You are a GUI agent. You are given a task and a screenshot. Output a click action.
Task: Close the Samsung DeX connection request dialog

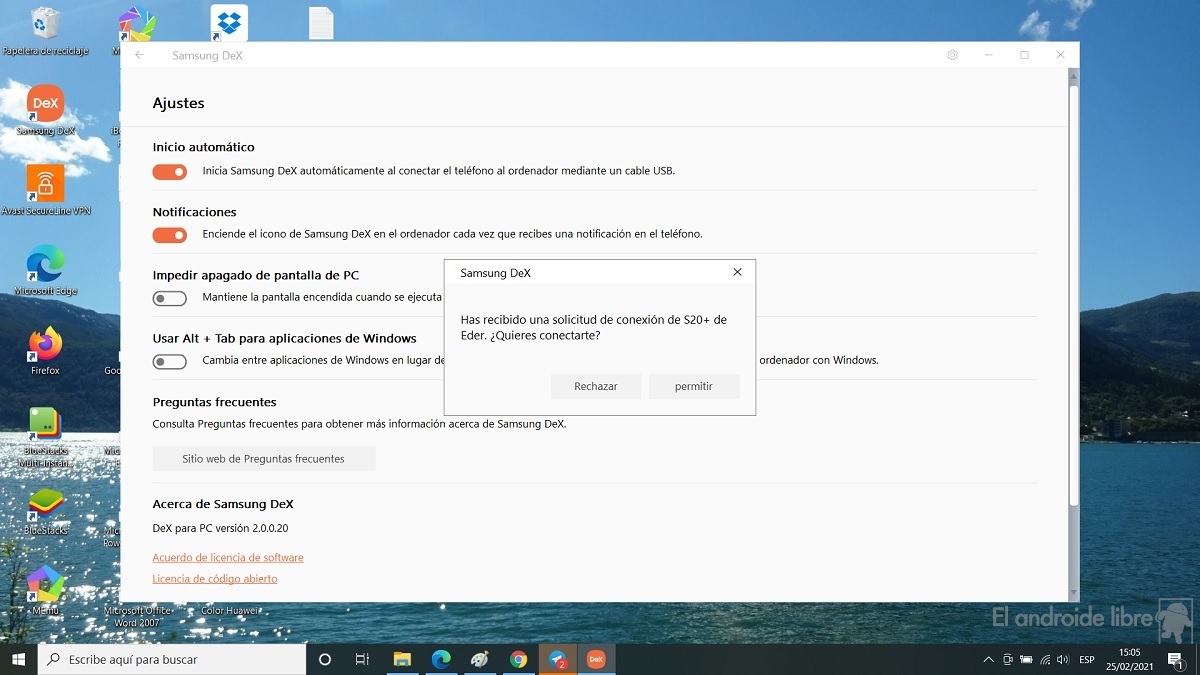coord(737,272)
